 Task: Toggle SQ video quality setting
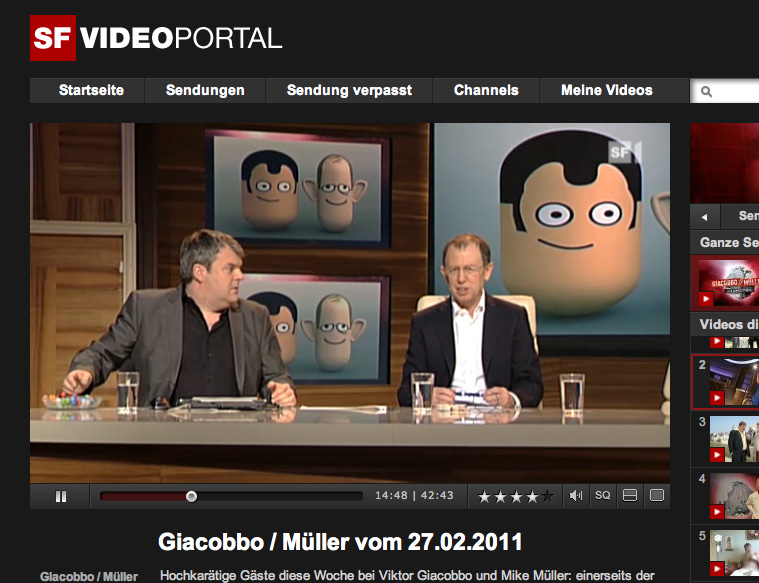coord(603,495)
